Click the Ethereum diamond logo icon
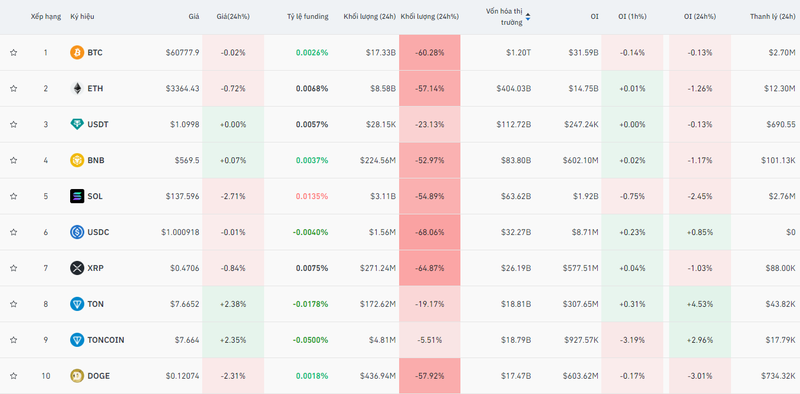 coord(77,88)
